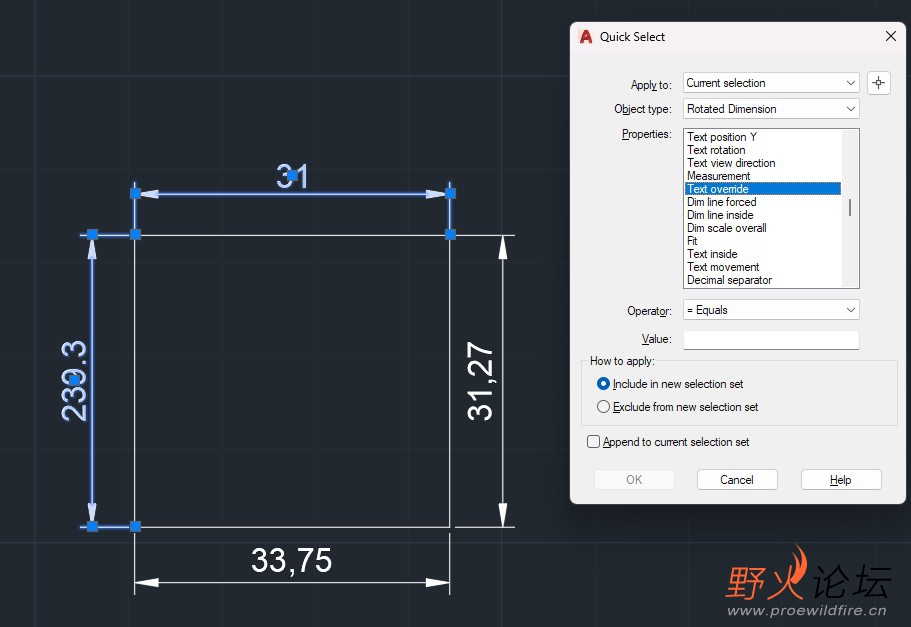The height and width of the screenshot is (627, 911).
Task: Open the Apply to dropdown
Action: [x=771, y=83]
